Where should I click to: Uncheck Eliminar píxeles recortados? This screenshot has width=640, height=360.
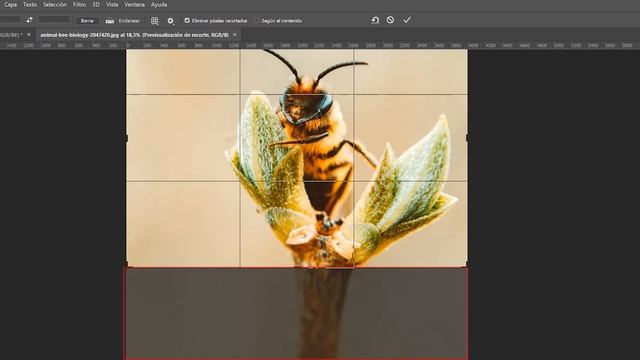pyautogui.click(x=187, y=20)
